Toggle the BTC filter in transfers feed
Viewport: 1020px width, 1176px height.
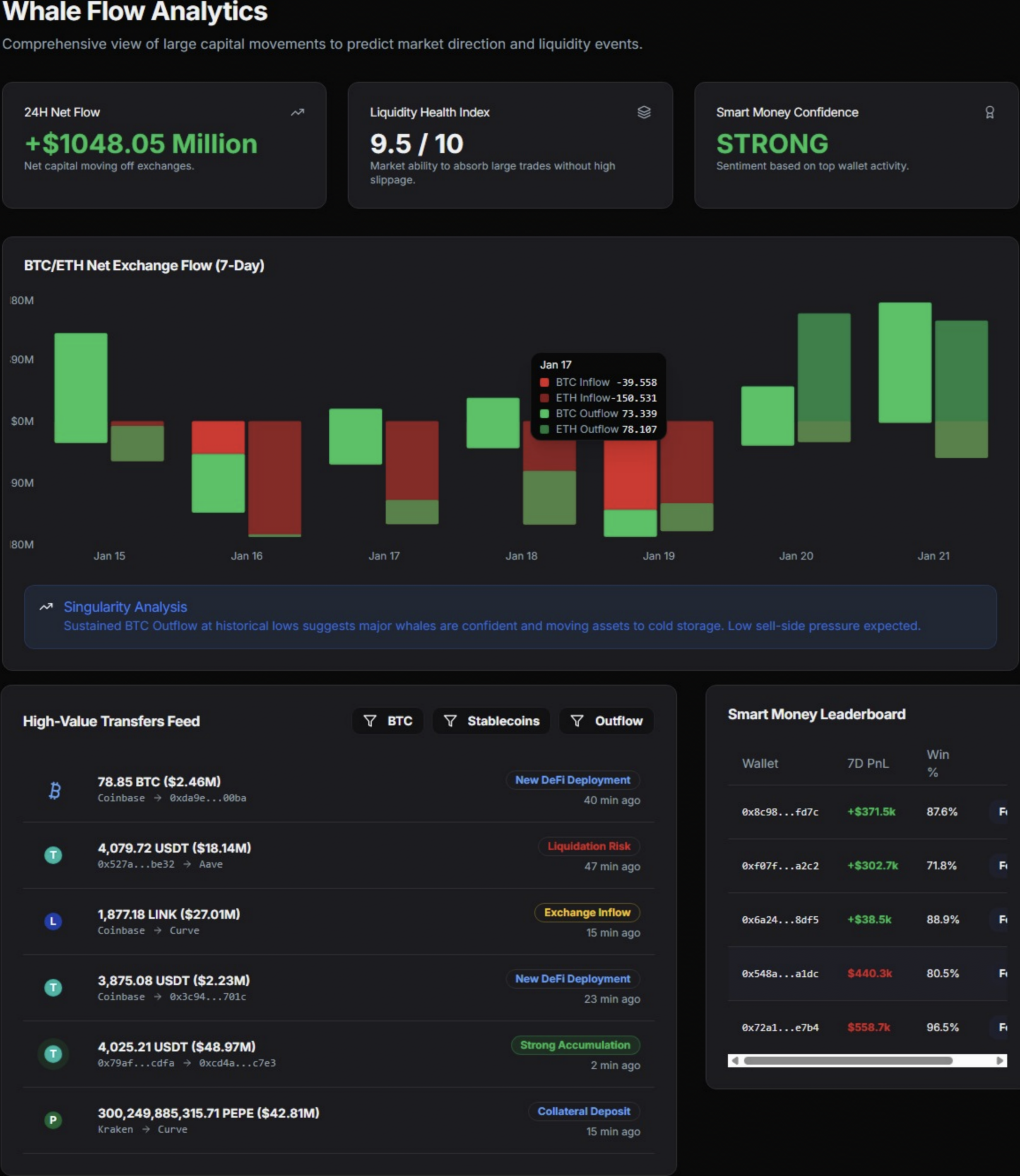coord(388,721)
